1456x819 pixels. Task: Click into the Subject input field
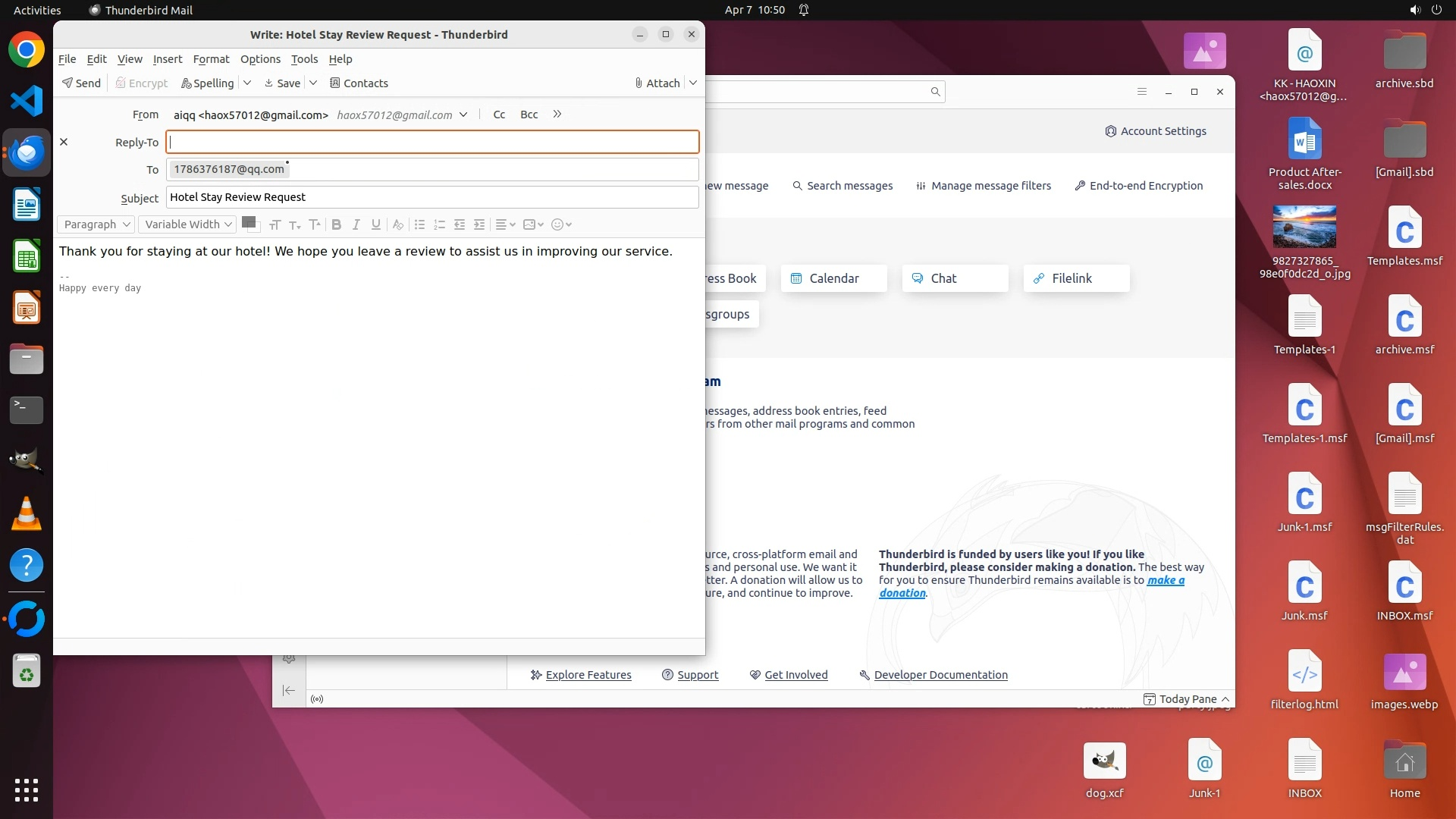tap(432, 197)
